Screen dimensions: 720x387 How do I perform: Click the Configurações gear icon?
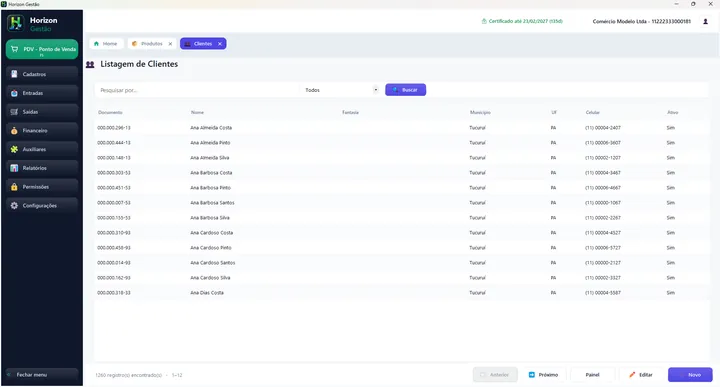click(x=14, y=206)
